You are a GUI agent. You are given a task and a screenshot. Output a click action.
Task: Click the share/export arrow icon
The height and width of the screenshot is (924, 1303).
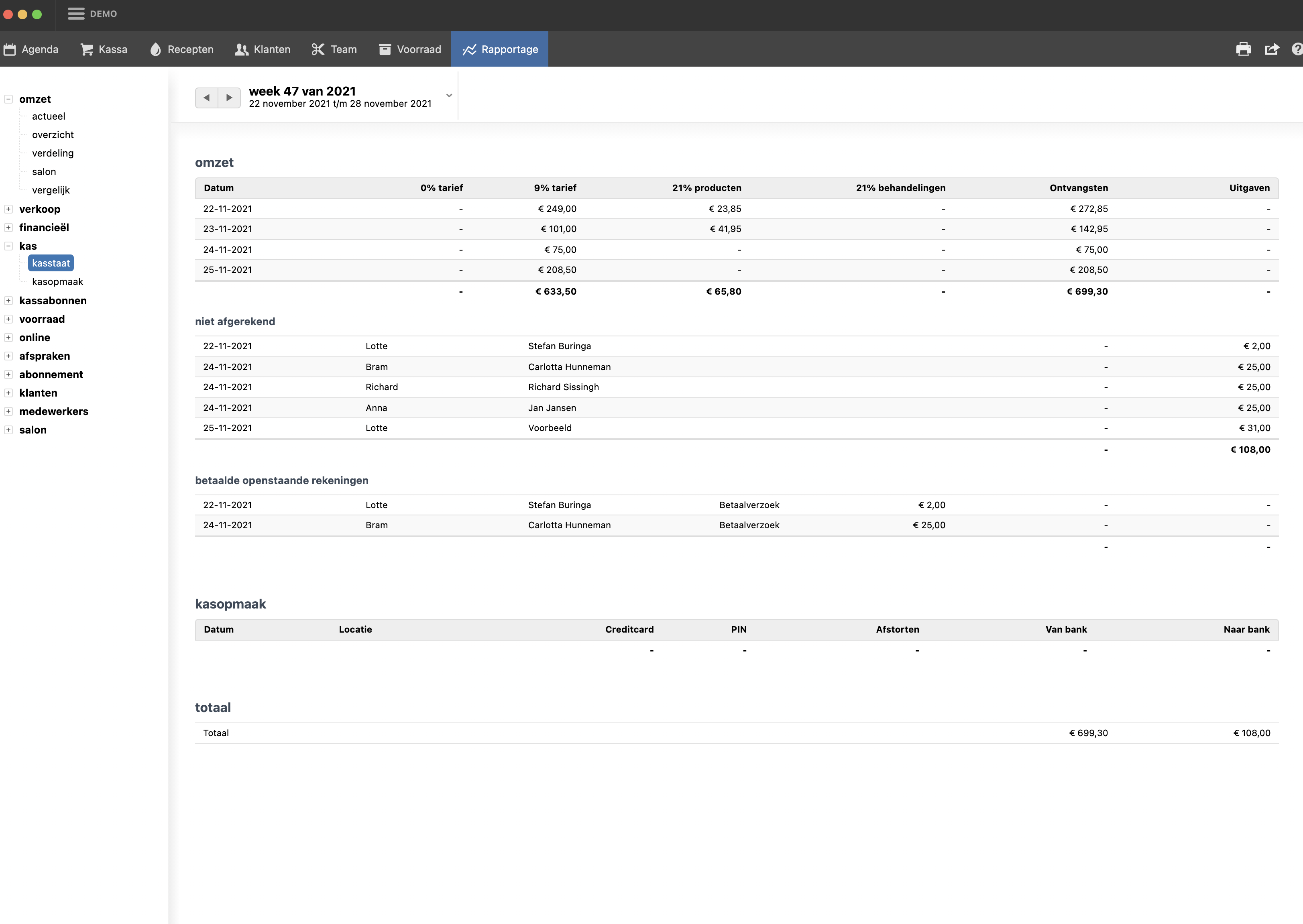[x=1272, y=49]
